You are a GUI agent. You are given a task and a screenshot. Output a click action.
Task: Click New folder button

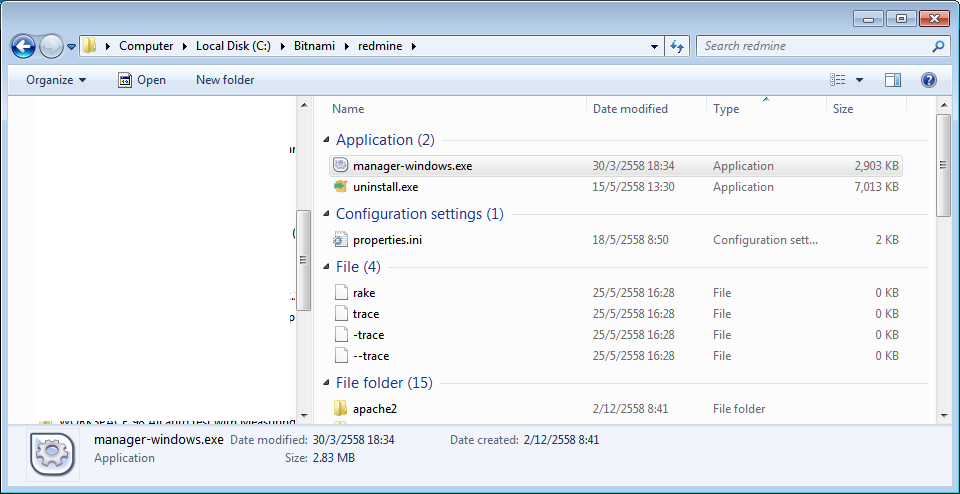point(225,80)
